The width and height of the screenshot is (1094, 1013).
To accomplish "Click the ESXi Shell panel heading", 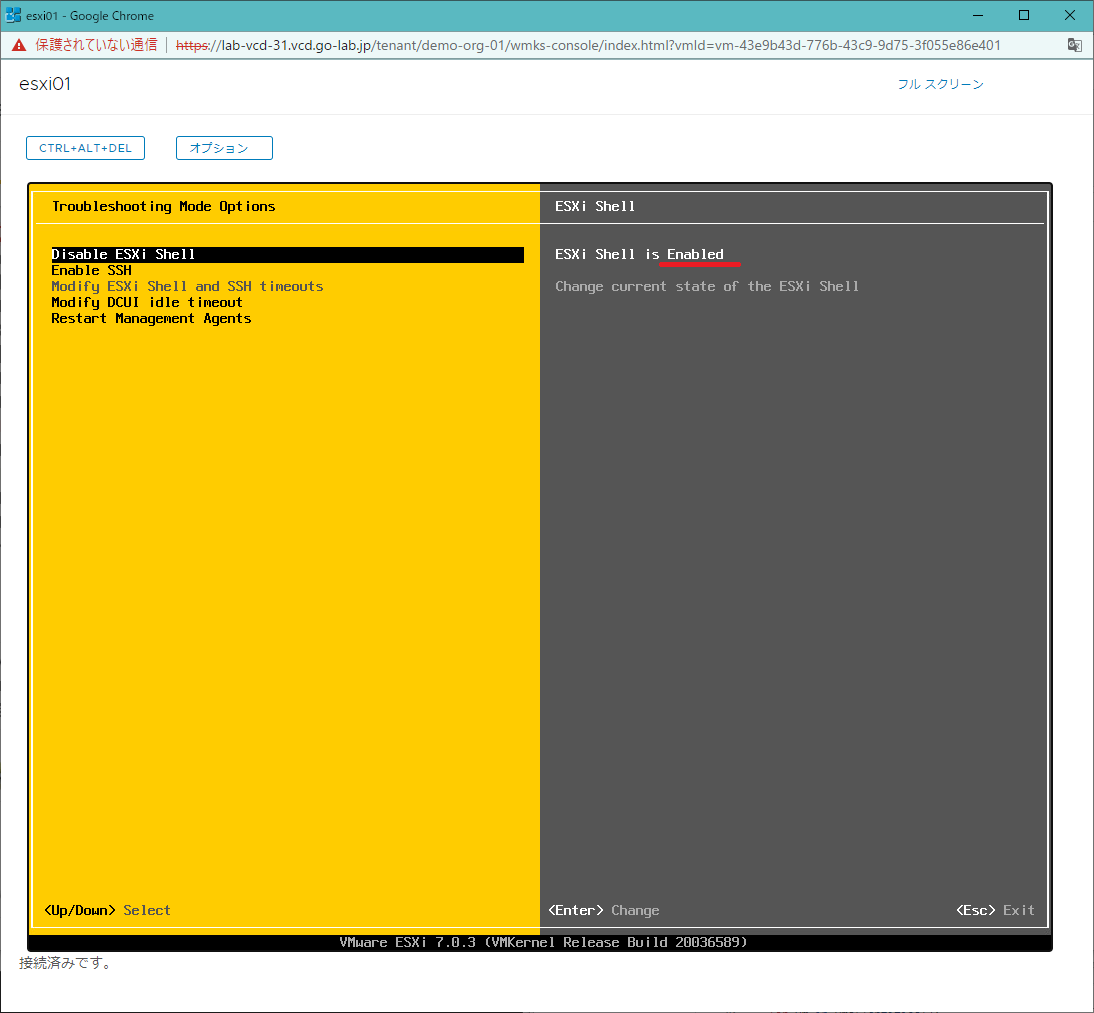I will click(595, 207).
